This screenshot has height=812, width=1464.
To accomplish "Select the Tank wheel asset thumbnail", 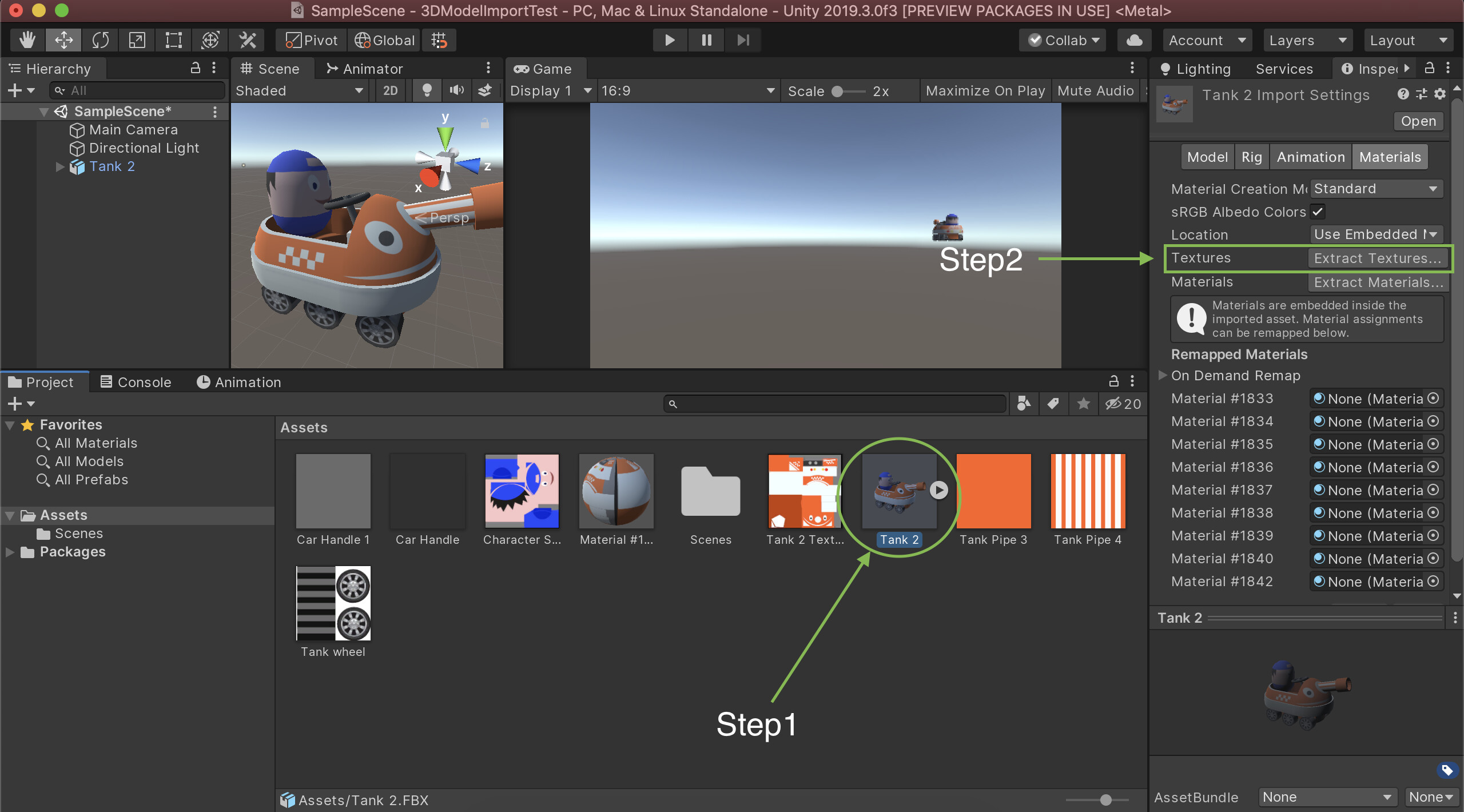I will click(333, 604).
